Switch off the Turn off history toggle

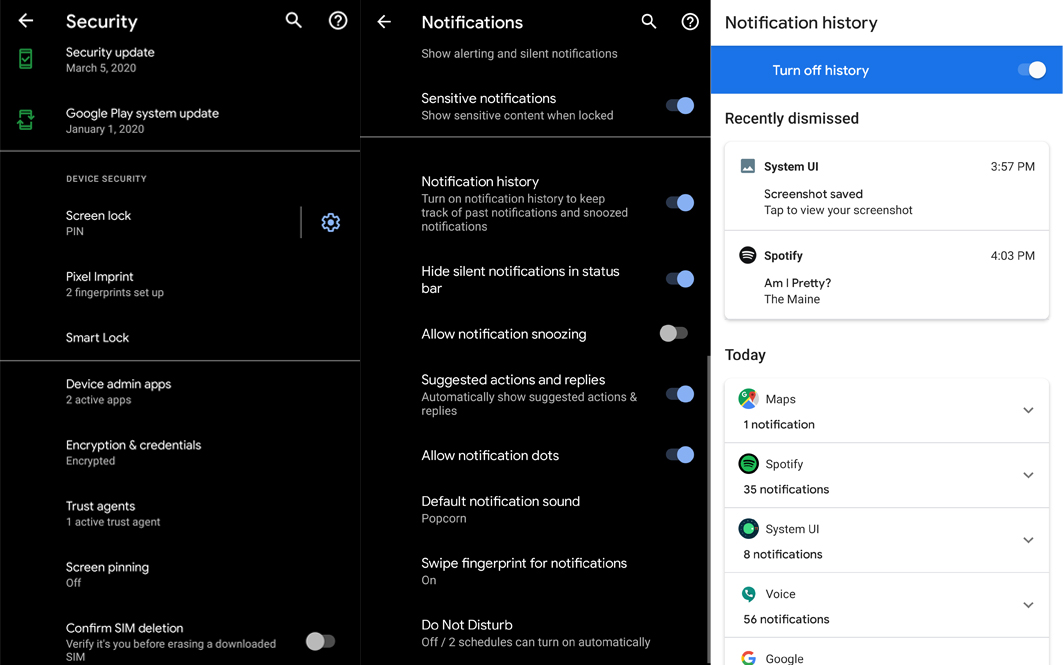click(x=1032, y=70)
